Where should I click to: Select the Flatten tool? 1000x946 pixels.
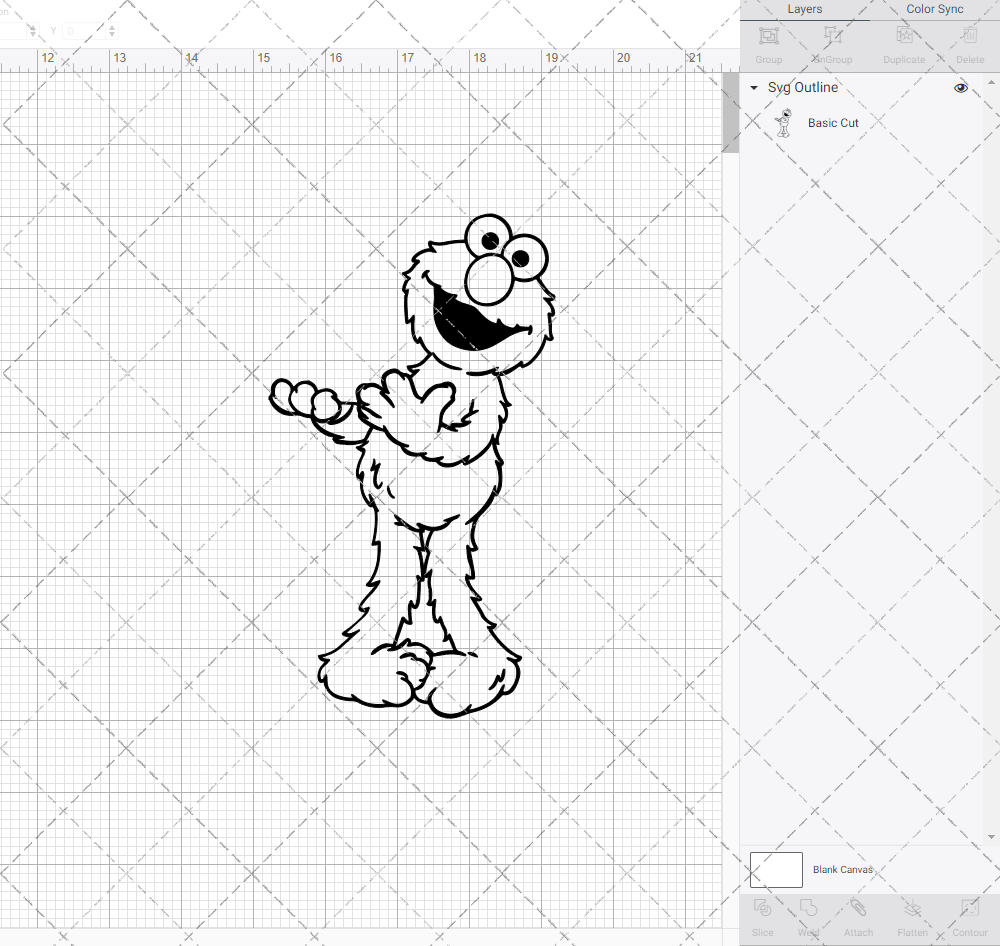pos(912,915)
